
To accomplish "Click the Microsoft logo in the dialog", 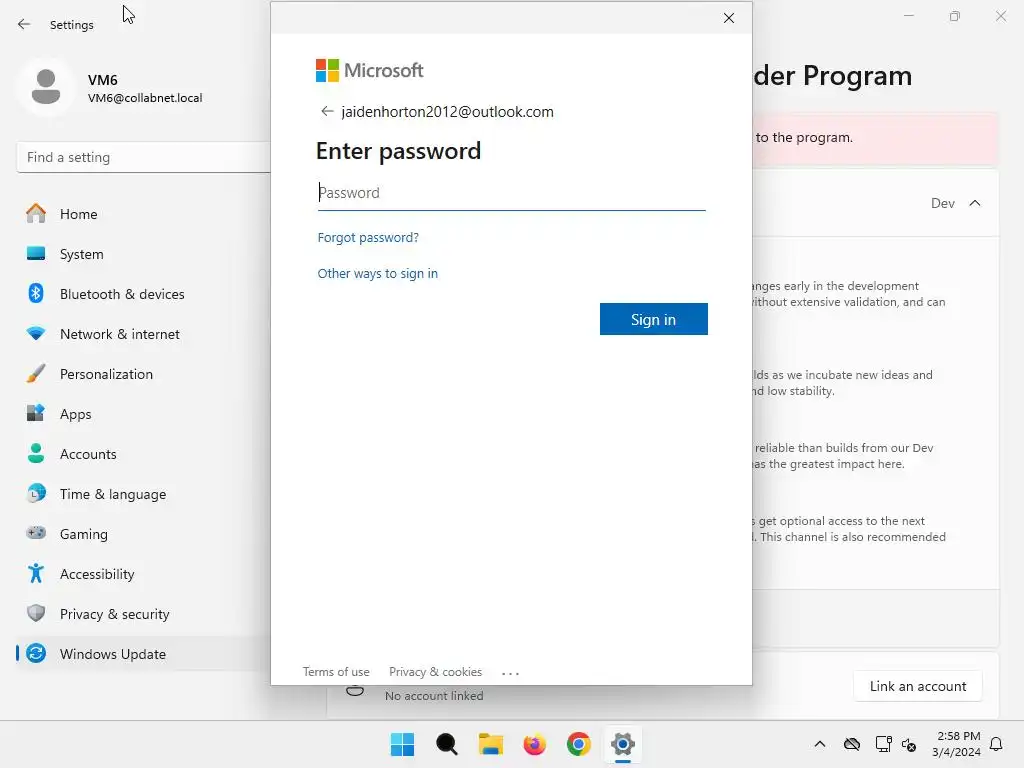I will pyautogui.click(x=370, y=71).
